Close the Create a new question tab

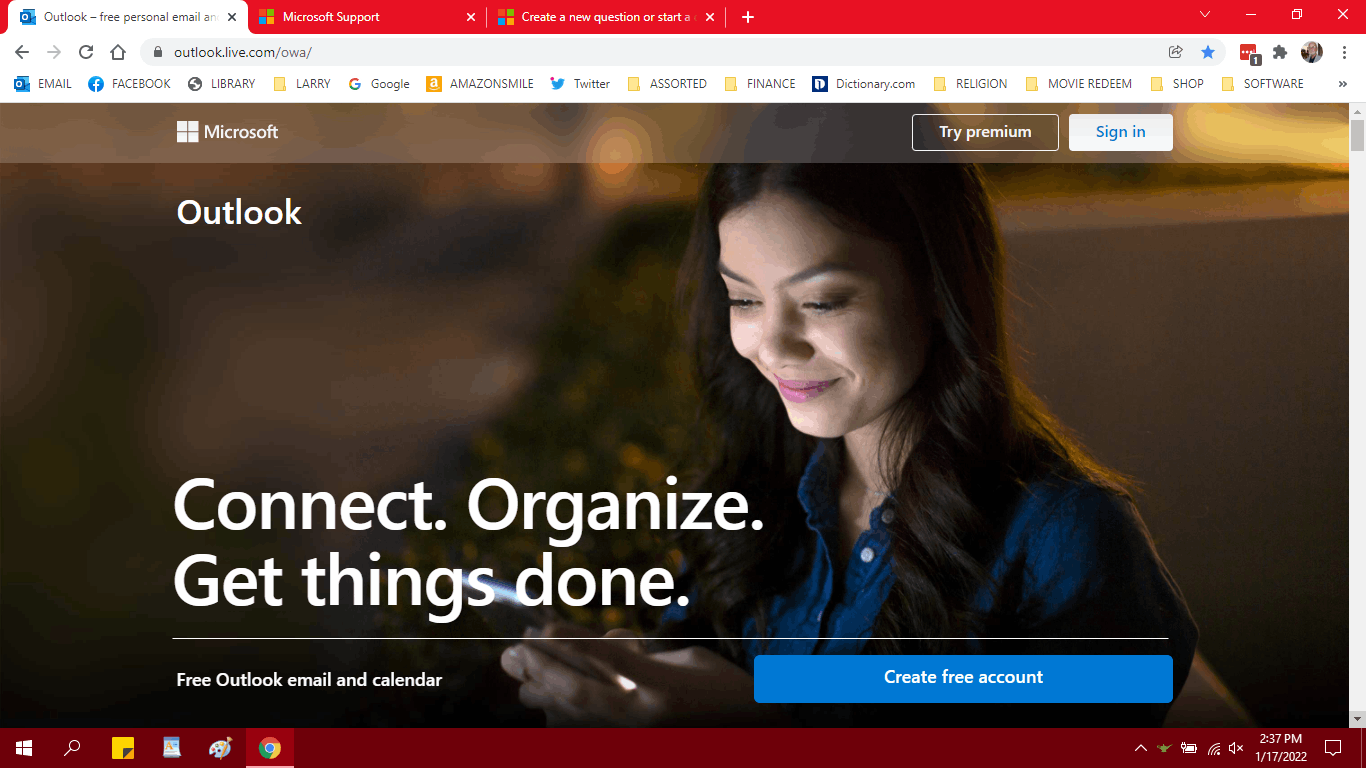710,17
